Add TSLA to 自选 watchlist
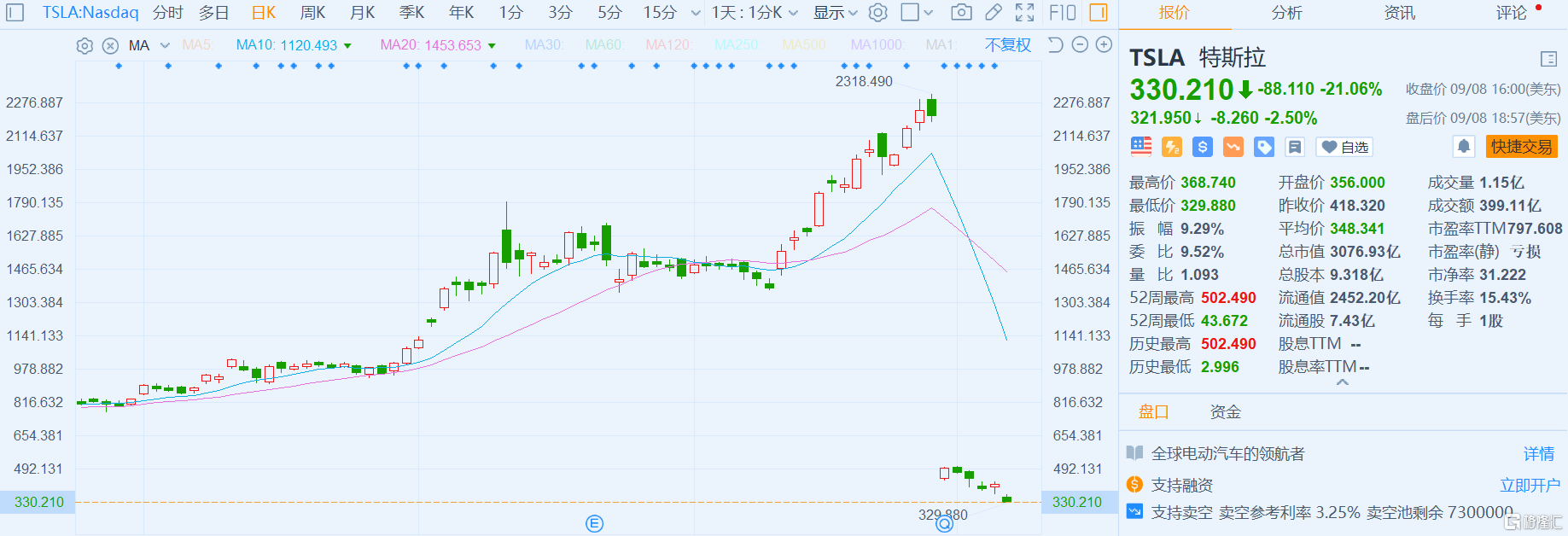Screen dimensions: 1568x536 click(x=1344, y=147)
